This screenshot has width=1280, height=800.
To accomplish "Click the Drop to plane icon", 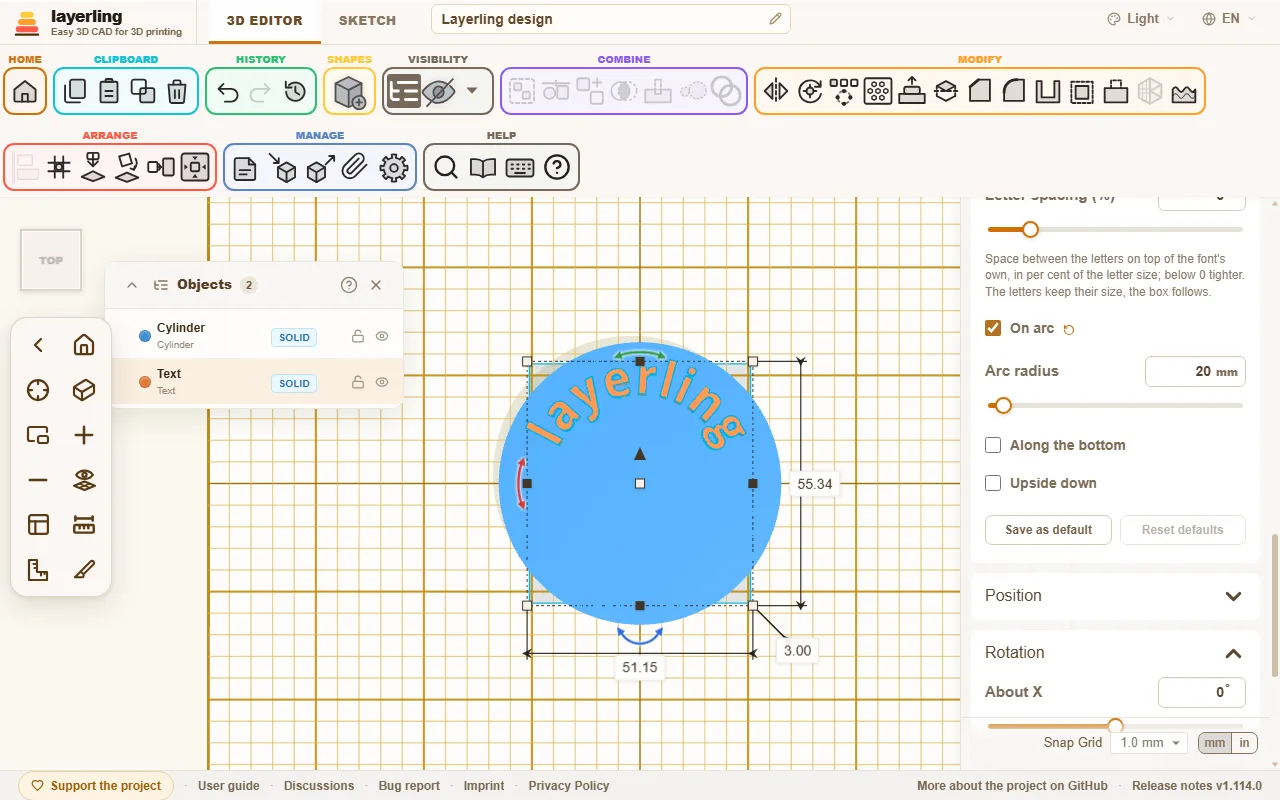I will [93, 167].
